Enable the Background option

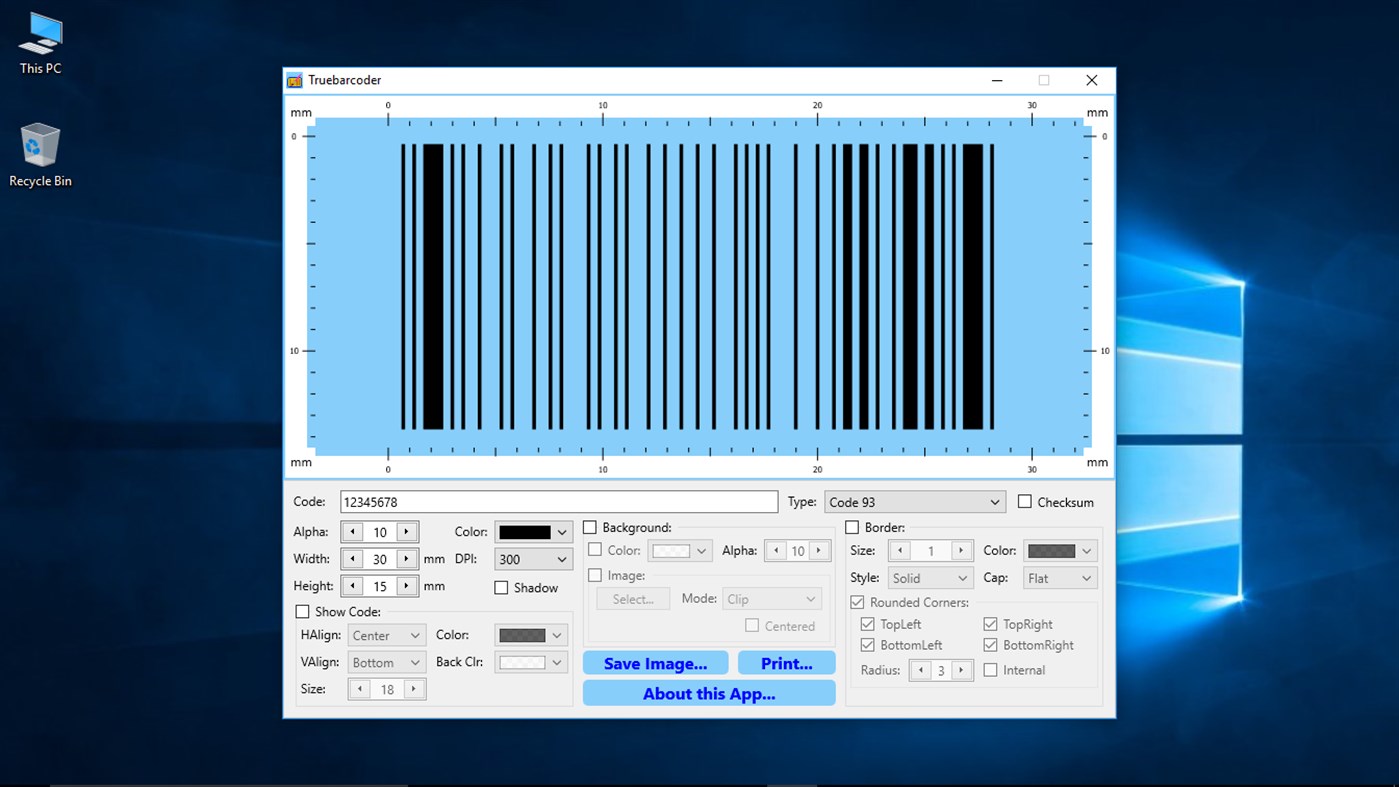point(590,527)
